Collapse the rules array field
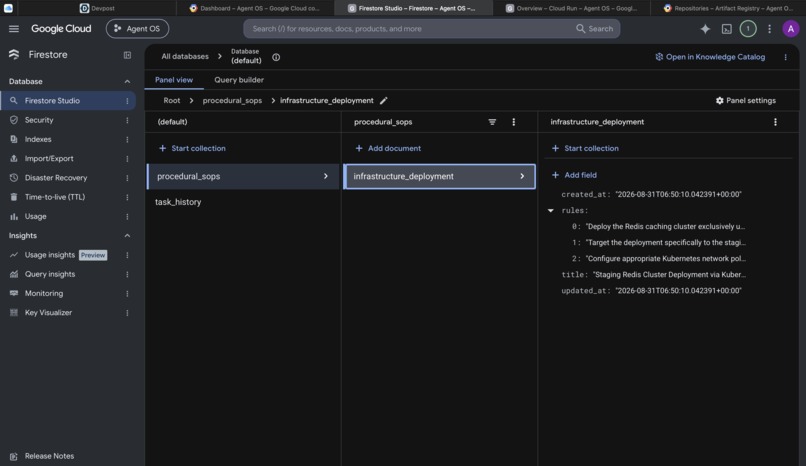Viewport: 806px width, 466px height. (x=551, y=210)
